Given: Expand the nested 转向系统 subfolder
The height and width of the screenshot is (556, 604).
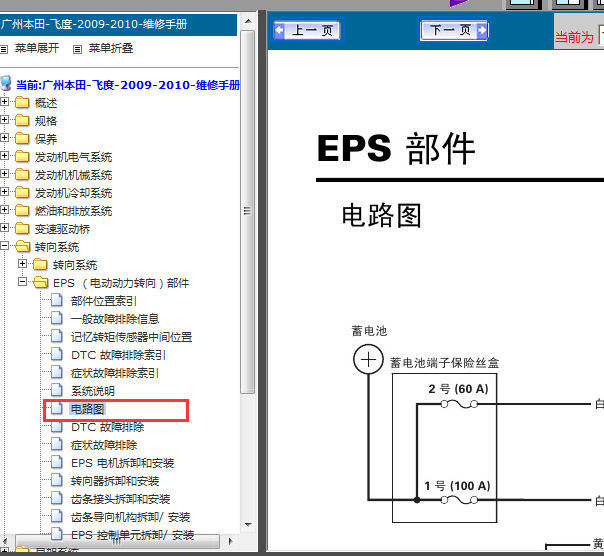Looking at the screenshot, I should 22,264.
